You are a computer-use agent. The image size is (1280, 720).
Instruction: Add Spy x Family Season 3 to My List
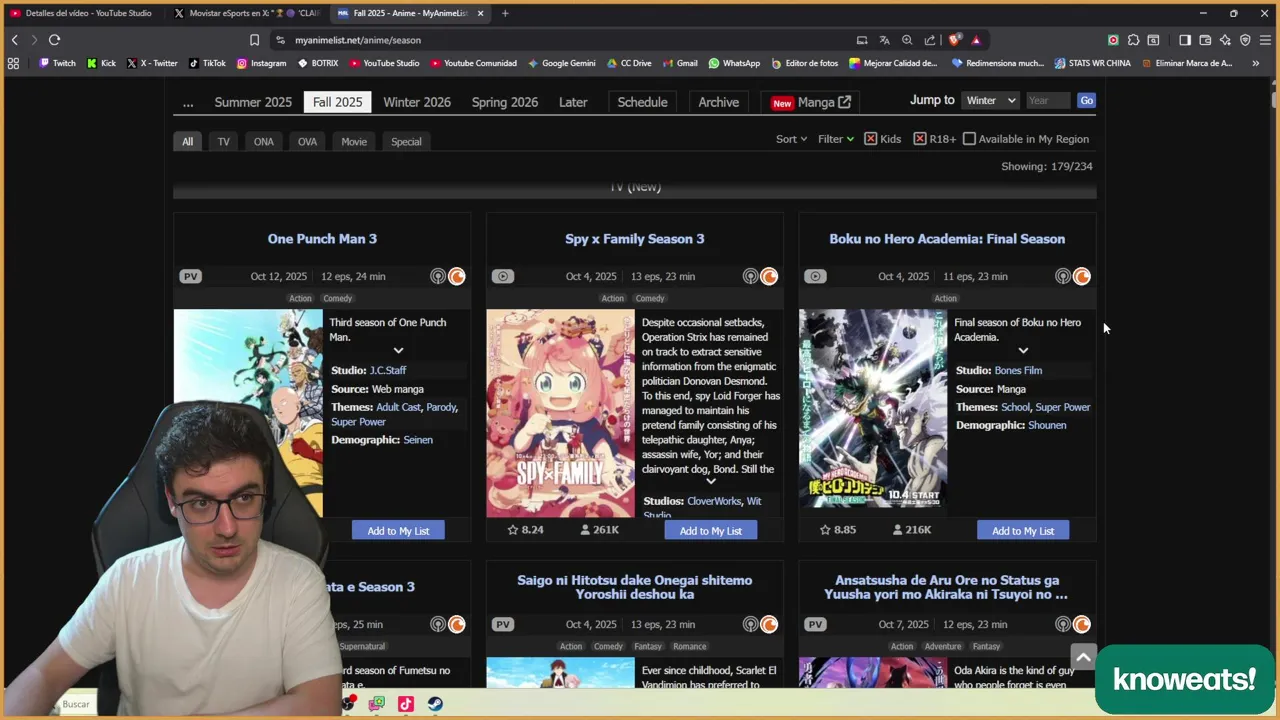pos(711,531)
